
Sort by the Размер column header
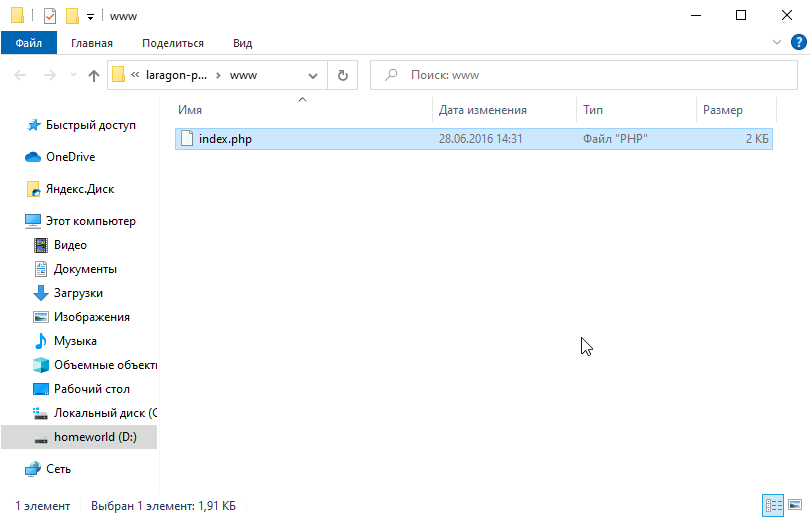tap(722, 110)
